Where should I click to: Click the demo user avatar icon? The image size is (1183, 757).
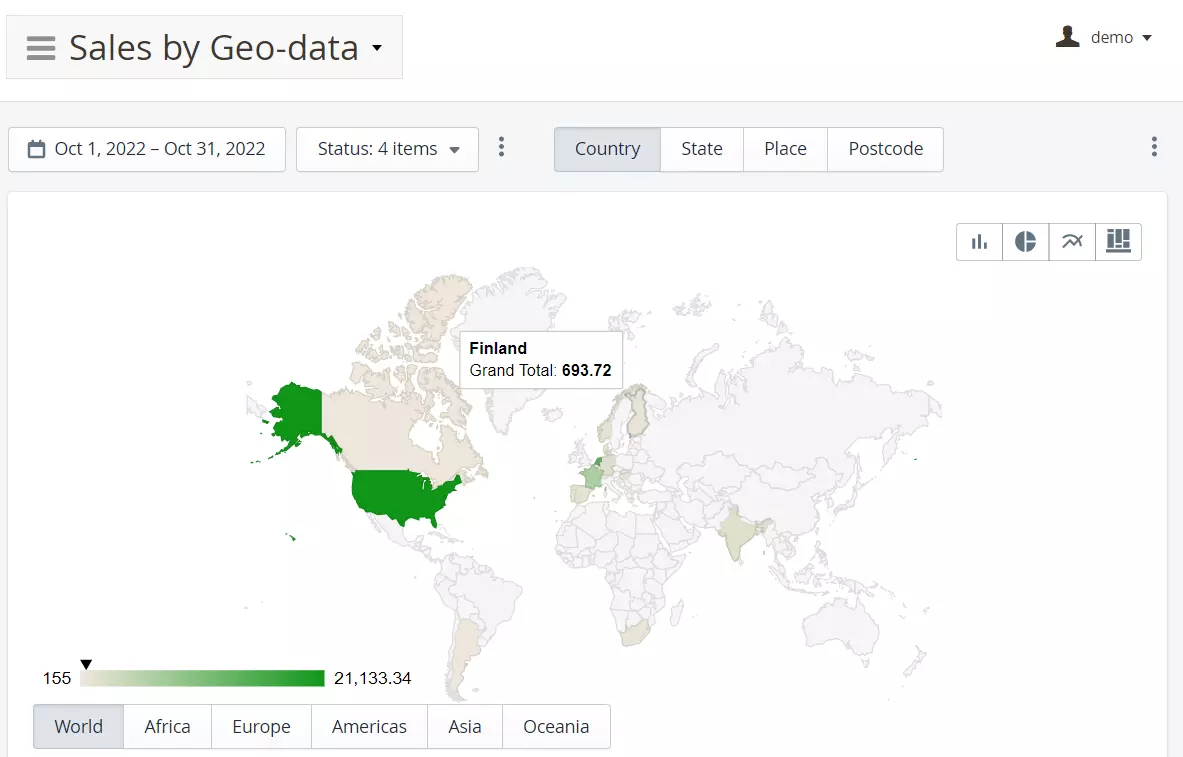[x=1068, y=37]
